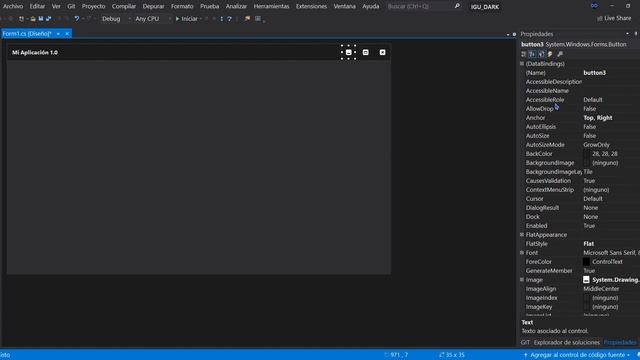Select the AllowDrop property row
The height and width of the screenshot is (360, 640).
point(580,109)
